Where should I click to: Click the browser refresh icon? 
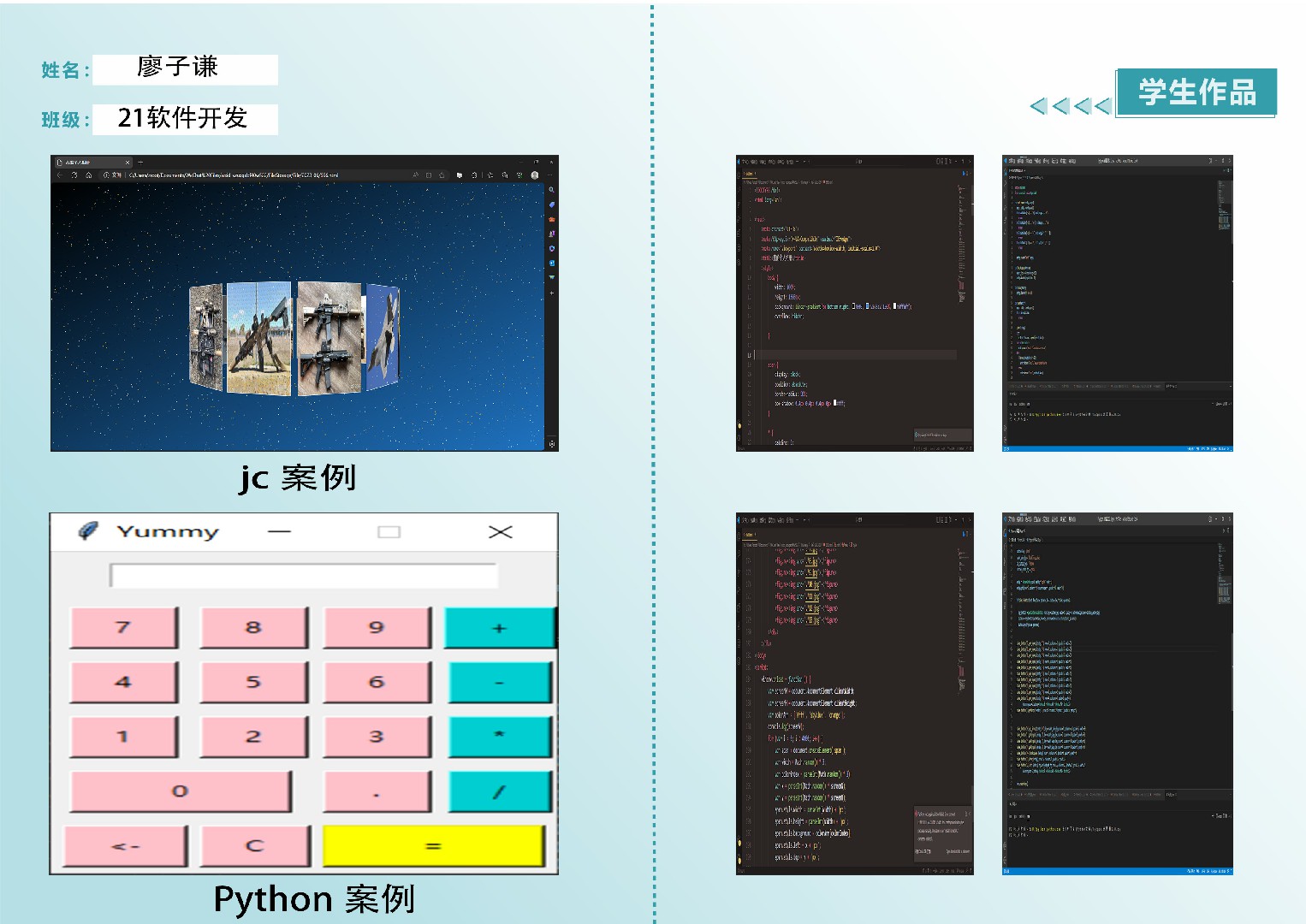(74, 175)
